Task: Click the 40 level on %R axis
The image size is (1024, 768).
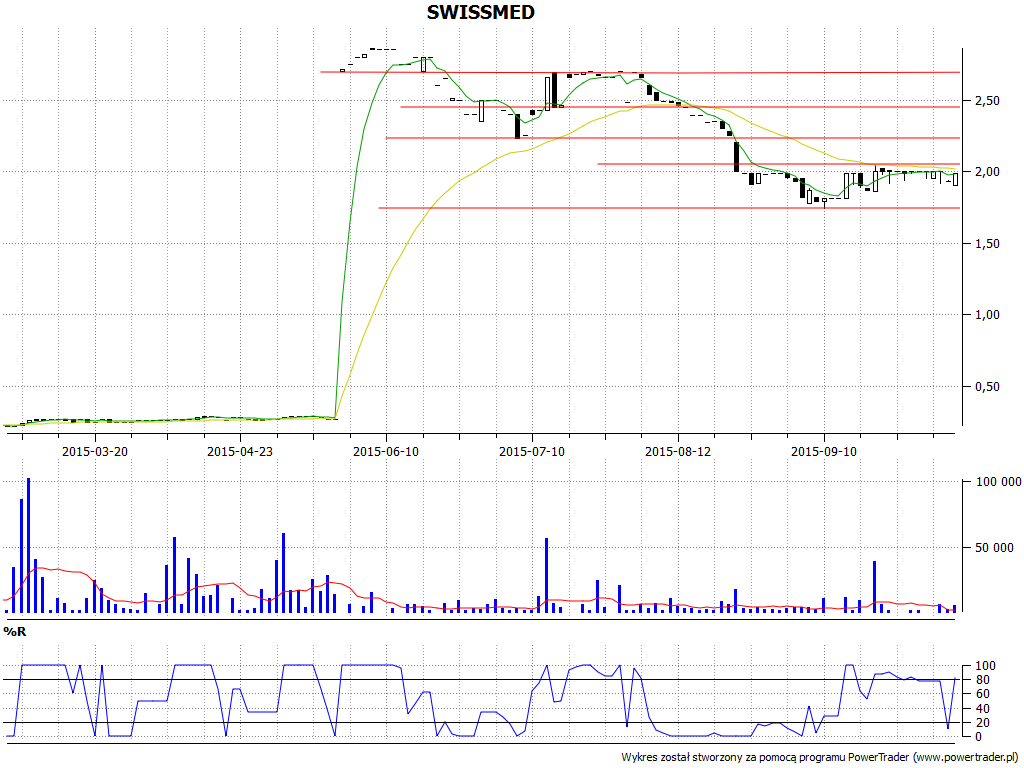Action: [983, 709]
